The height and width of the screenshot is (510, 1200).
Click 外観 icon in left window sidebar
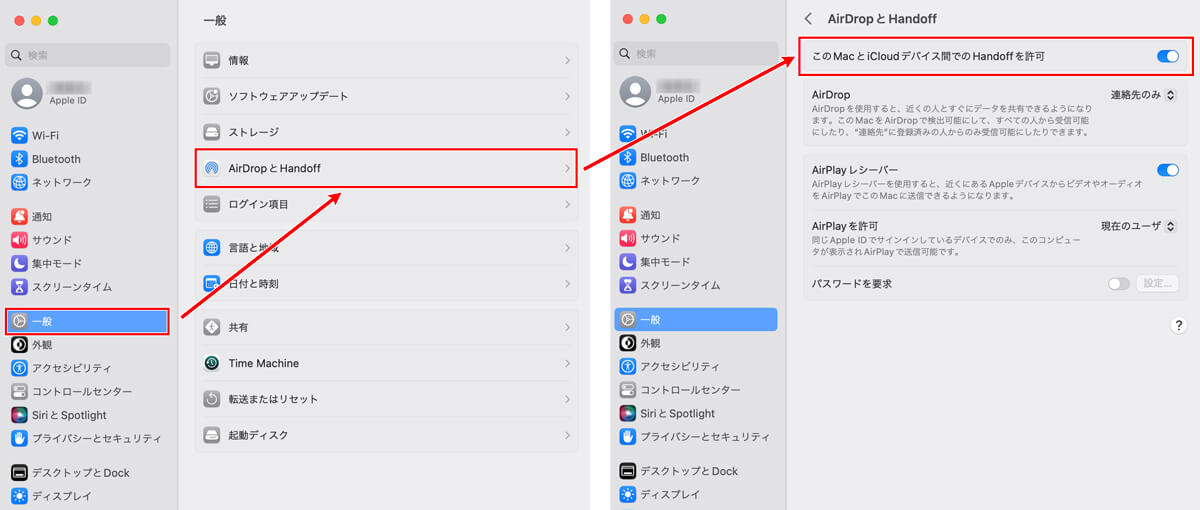click(x=19, y=344)
